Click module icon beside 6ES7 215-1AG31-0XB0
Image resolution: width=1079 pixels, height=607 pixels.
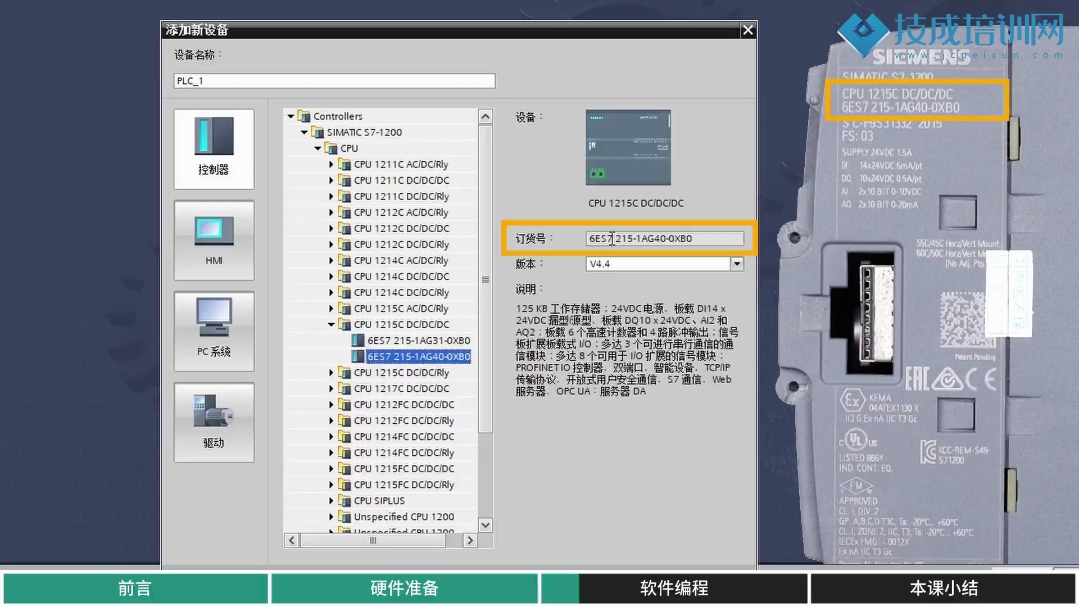[358, 341]
